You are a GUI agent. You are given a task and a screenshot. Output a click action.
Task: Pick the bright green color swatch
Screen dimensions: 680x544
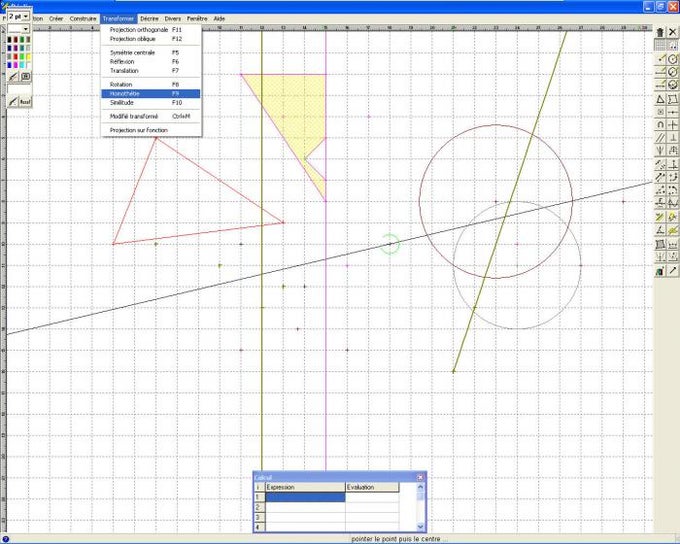23,56
